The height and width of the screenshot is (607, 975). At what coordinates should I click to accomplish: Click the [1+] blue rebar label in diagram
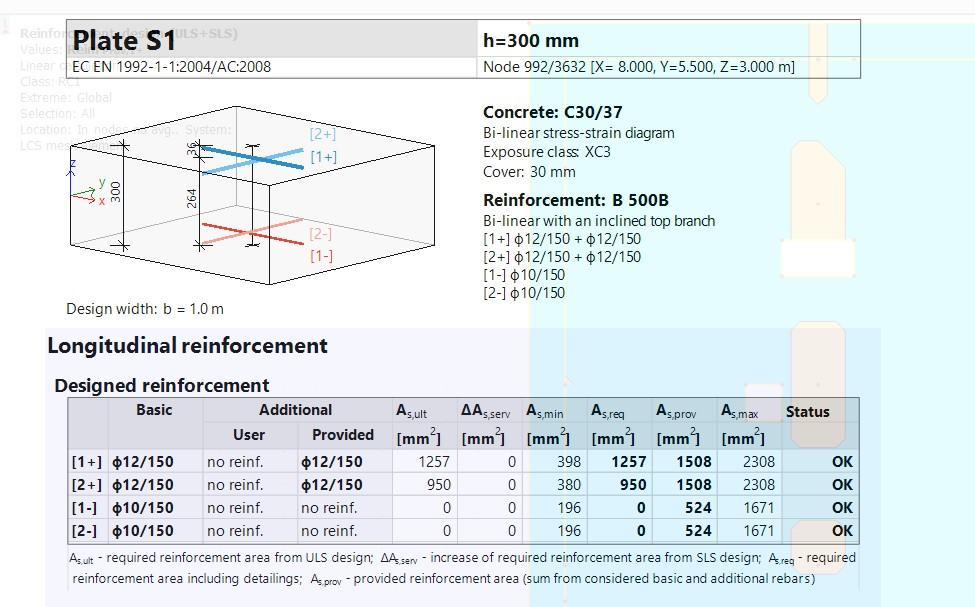click(323, 157)
